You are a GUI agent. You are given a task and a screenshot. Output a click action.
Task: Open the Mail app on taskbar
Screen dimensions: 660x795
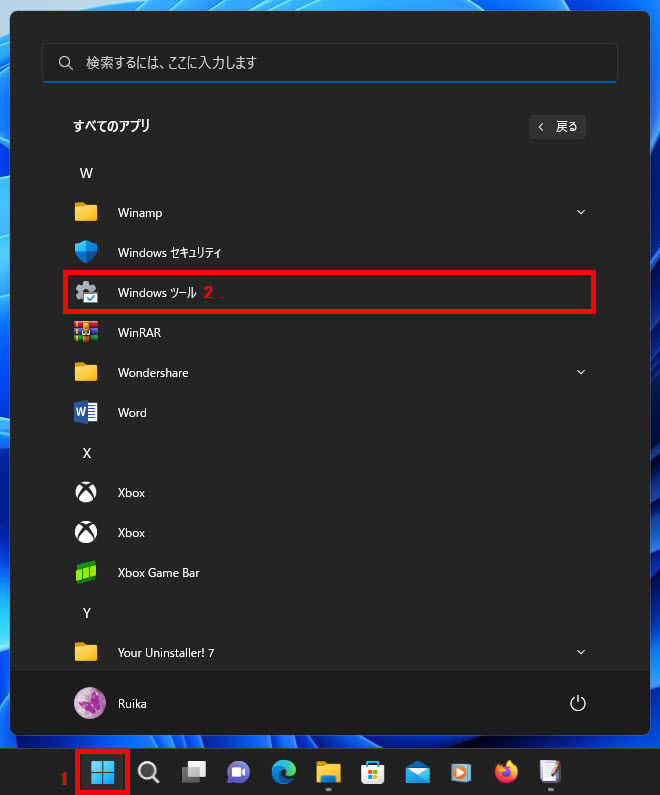coord(417,772)
